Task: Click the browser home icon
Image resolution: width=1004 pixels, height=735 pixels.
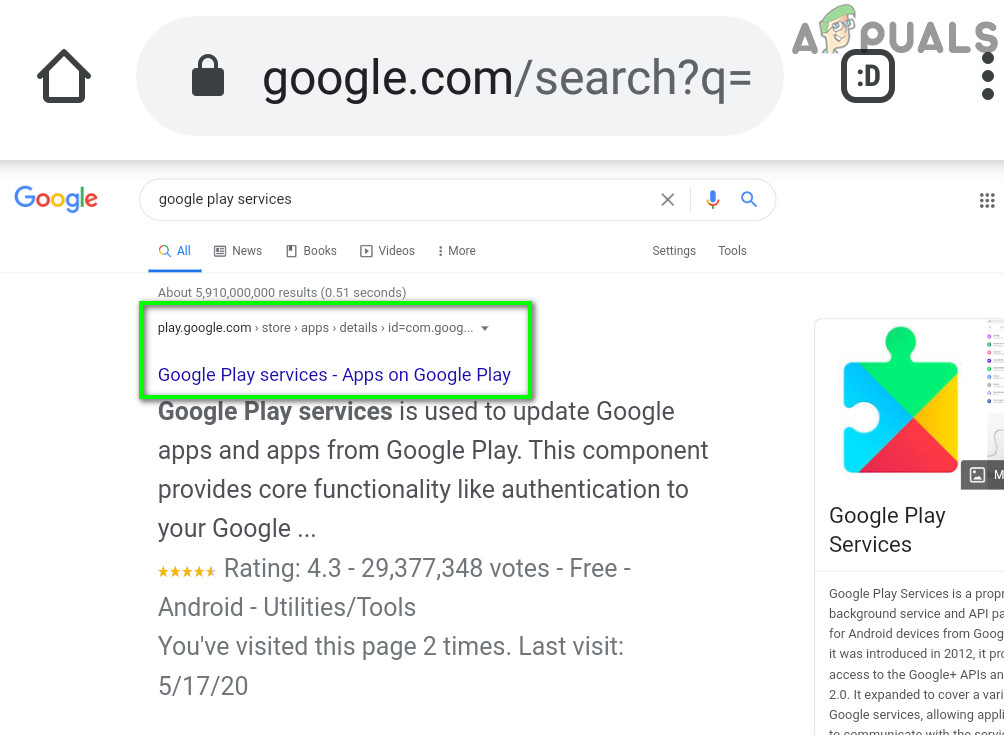Action: 64,77
